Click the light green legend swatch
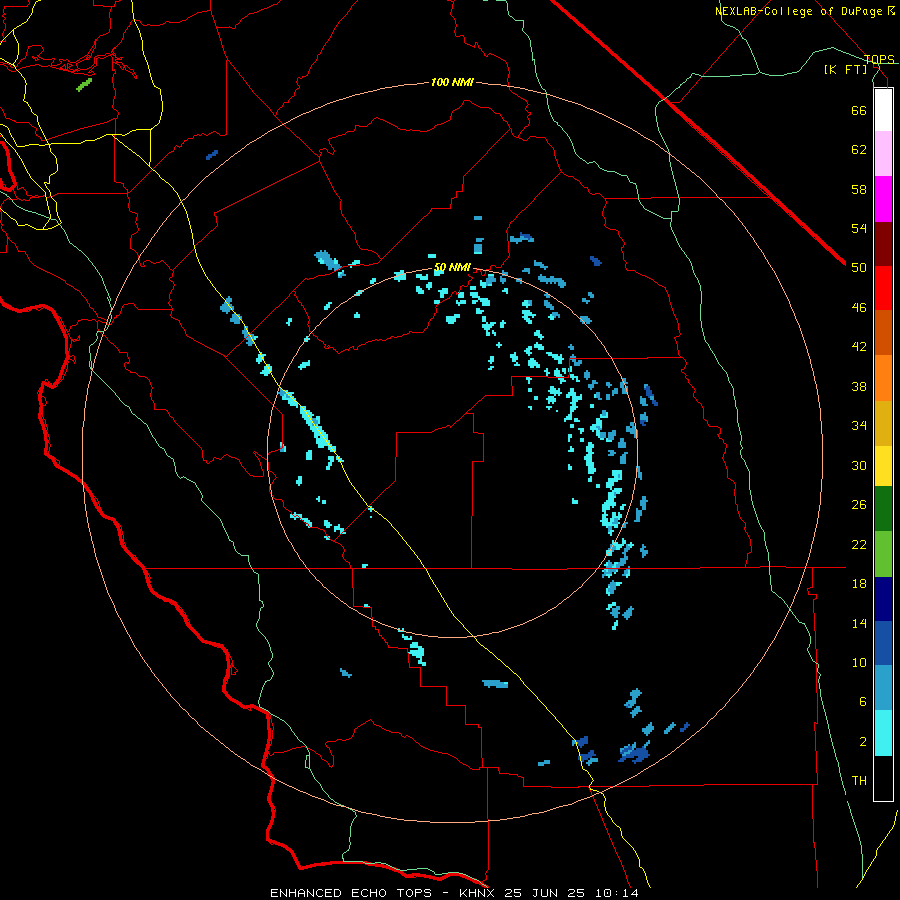The height and width of the screenshot is (900, 900). (x=883, y=554)
